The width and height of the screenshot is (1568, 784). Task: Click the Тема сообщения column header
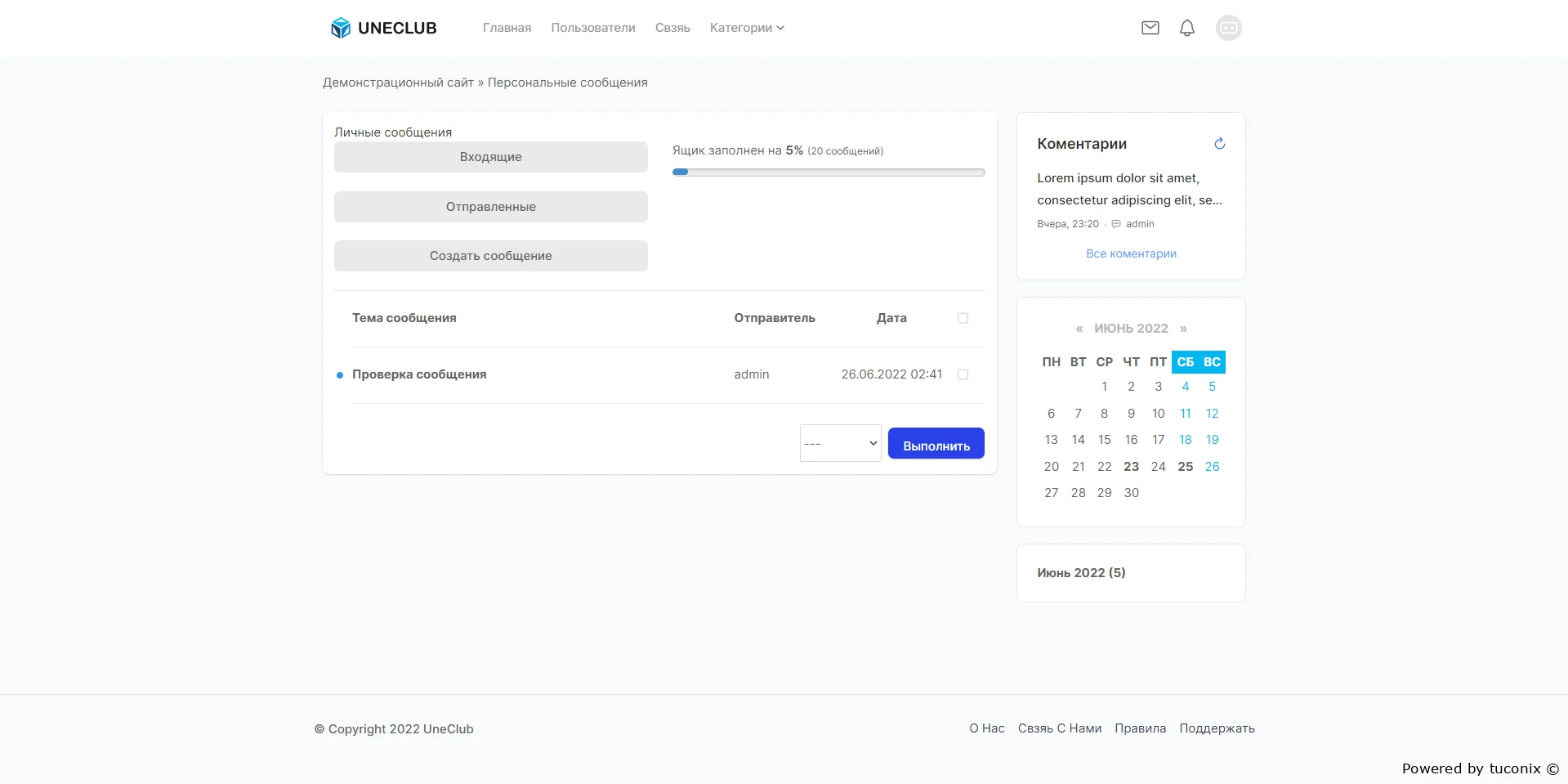click(404, 318)
